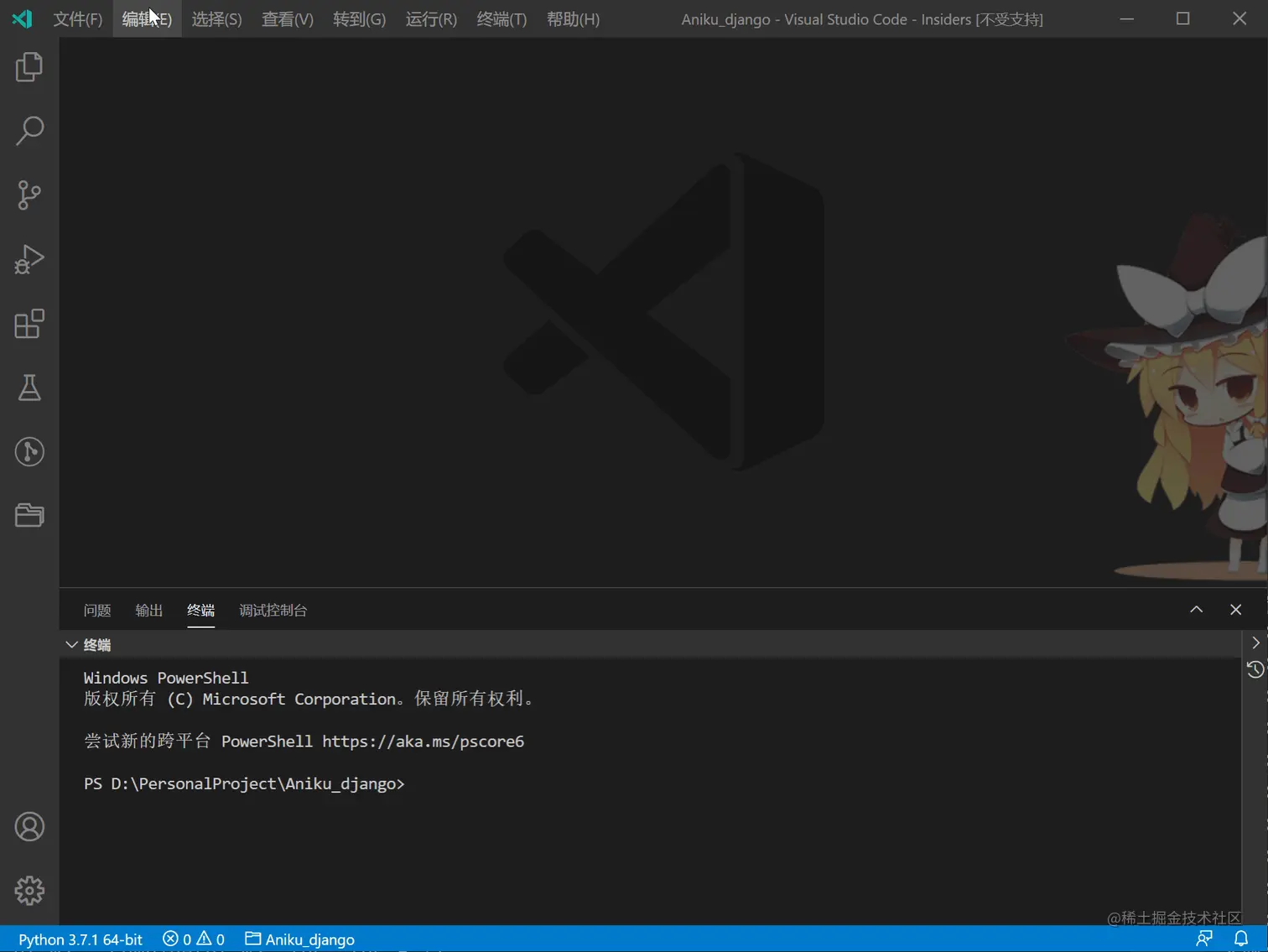This screenshot has width=1268, height=952.
Task: Toggle maximize panel chevron
Action: click(x=1196, y=609)
